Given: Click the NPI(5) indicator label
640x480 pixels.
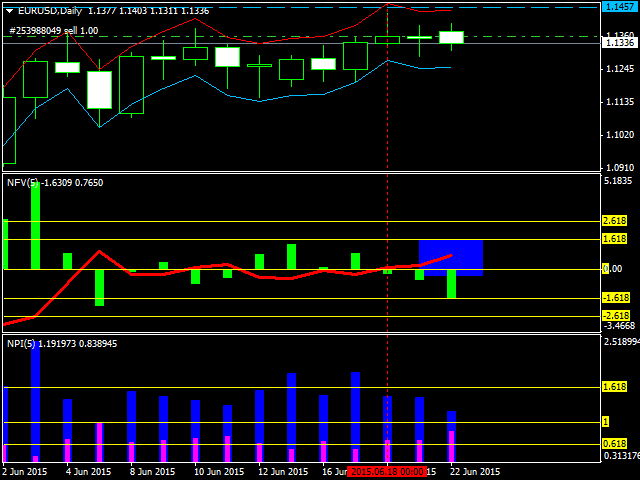Looking at the screenshot, I should click(x=21, y=344).
